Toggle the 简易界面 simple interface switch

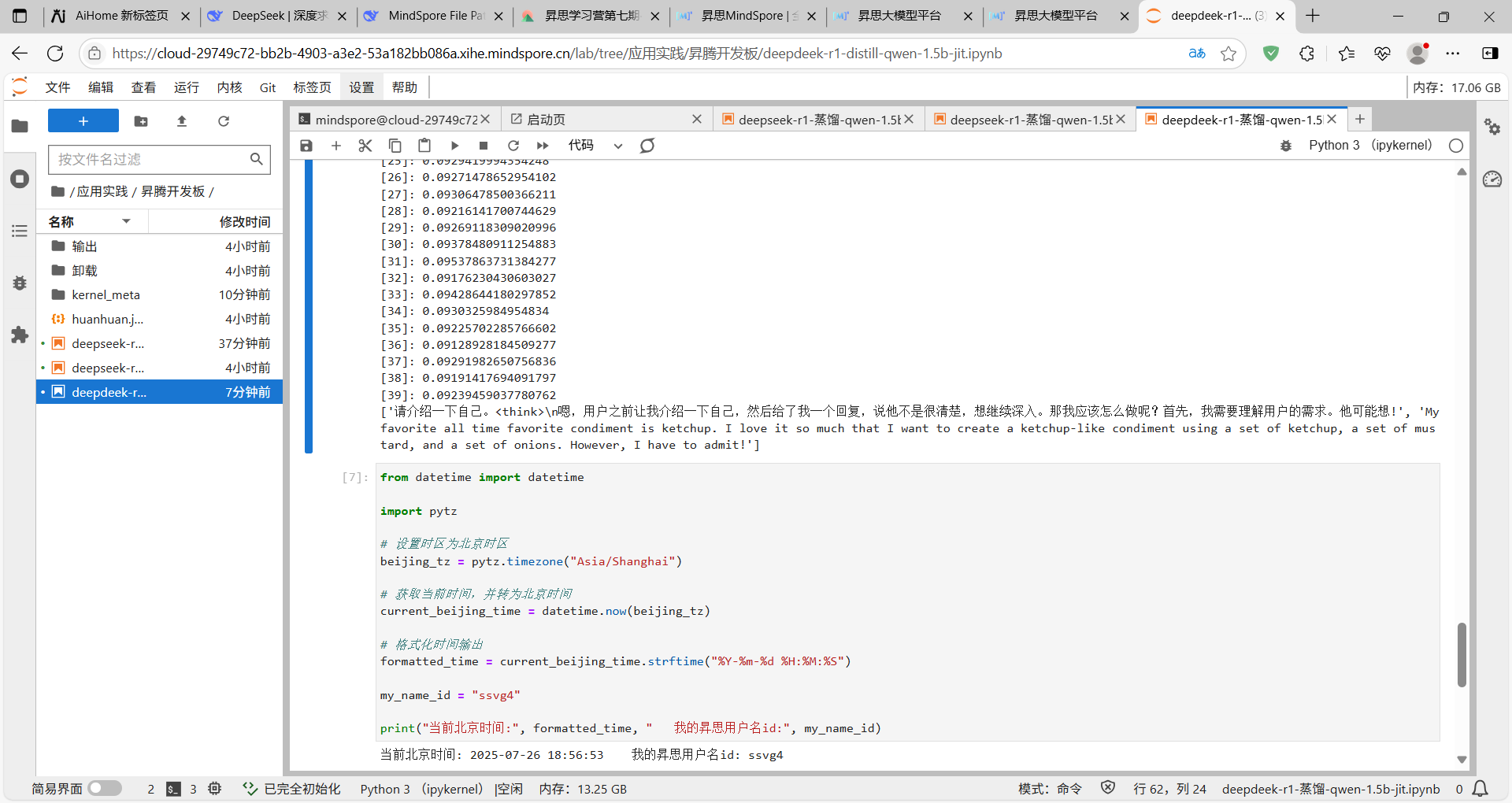[104, 788]
